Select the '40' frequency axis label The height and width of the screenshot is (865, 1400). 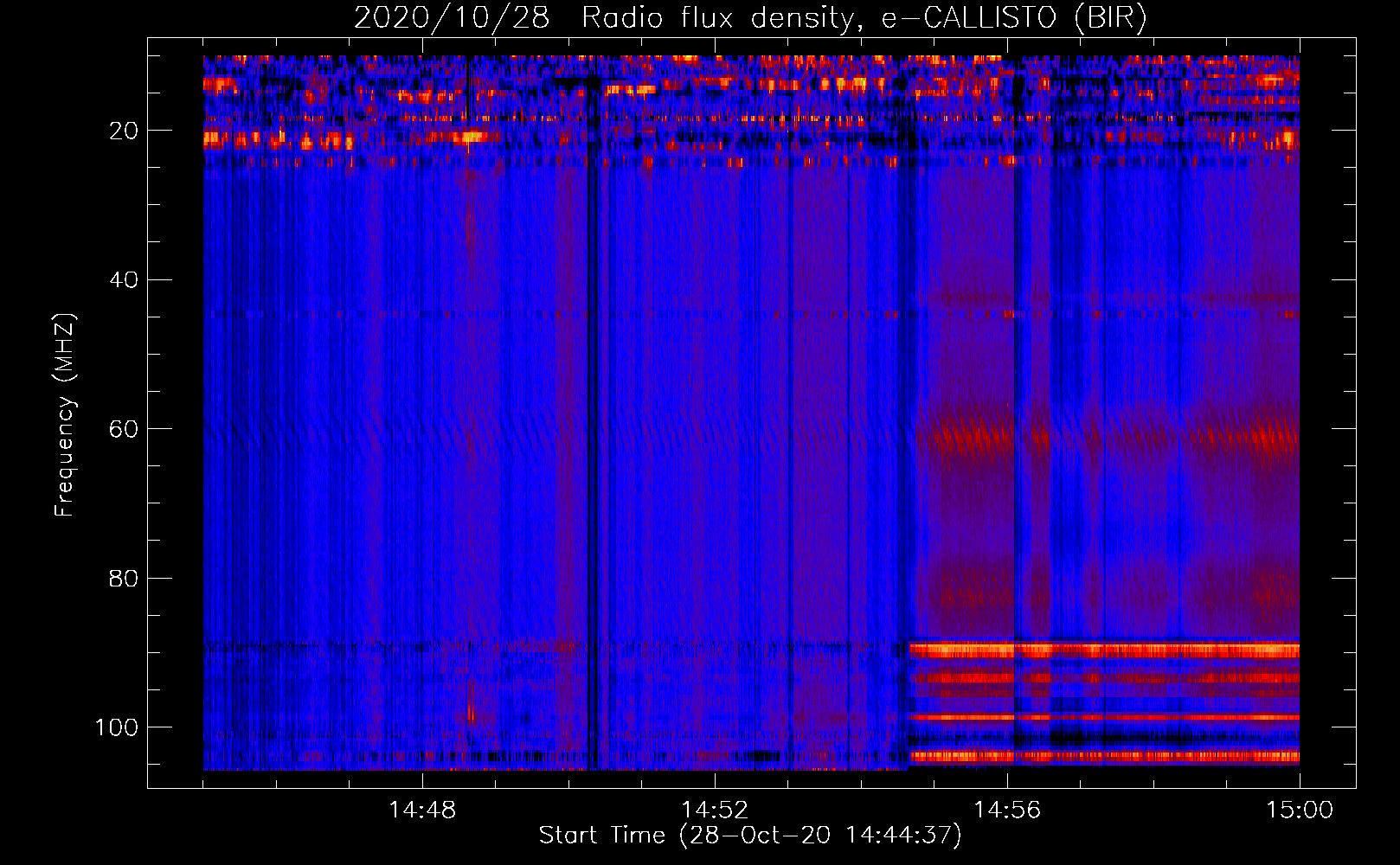(123, 280)
